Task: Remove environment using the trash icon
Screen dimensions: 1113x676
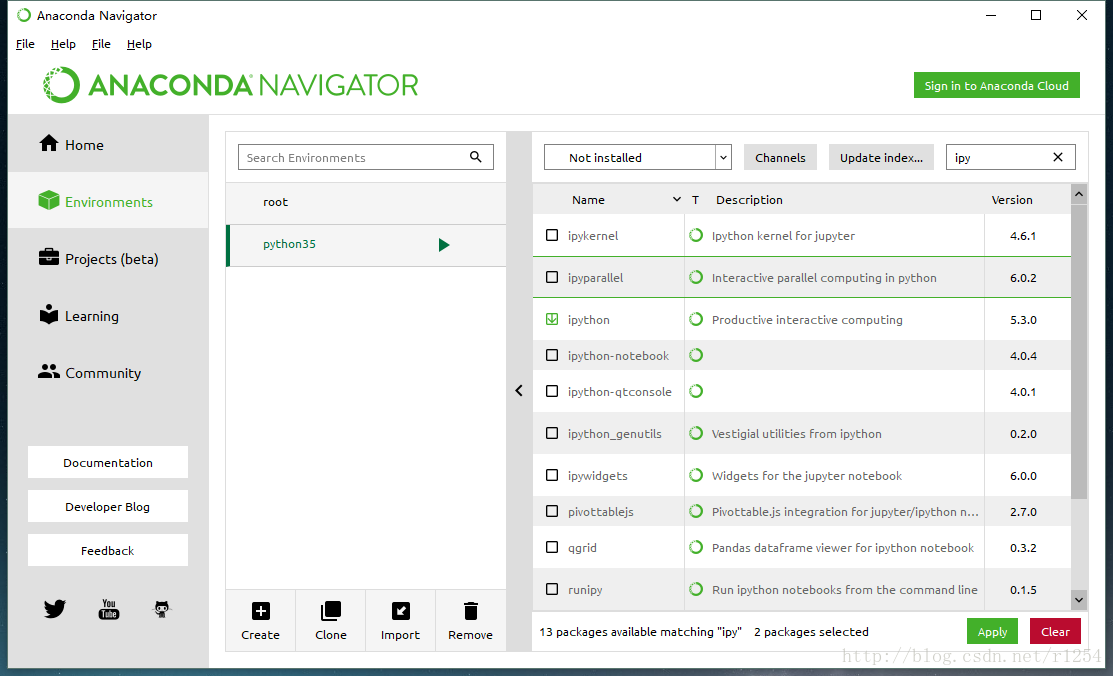Action: tap(470, 611)
